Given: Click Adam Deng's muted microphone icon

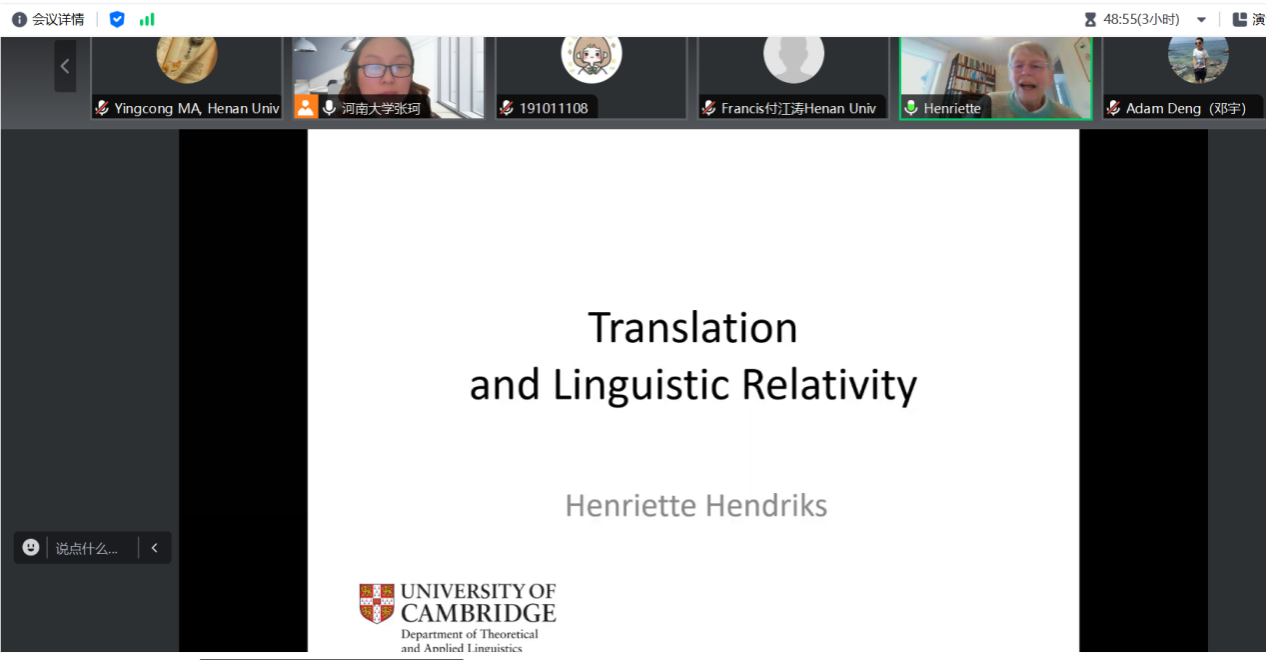Looking at the screenshot, I should [1114, 108].
